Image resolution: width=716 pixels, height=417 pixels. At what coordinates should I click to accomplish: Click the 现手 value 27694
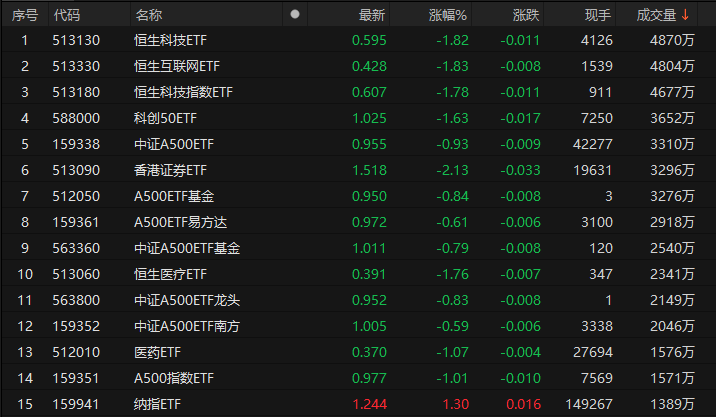[593, 353]
